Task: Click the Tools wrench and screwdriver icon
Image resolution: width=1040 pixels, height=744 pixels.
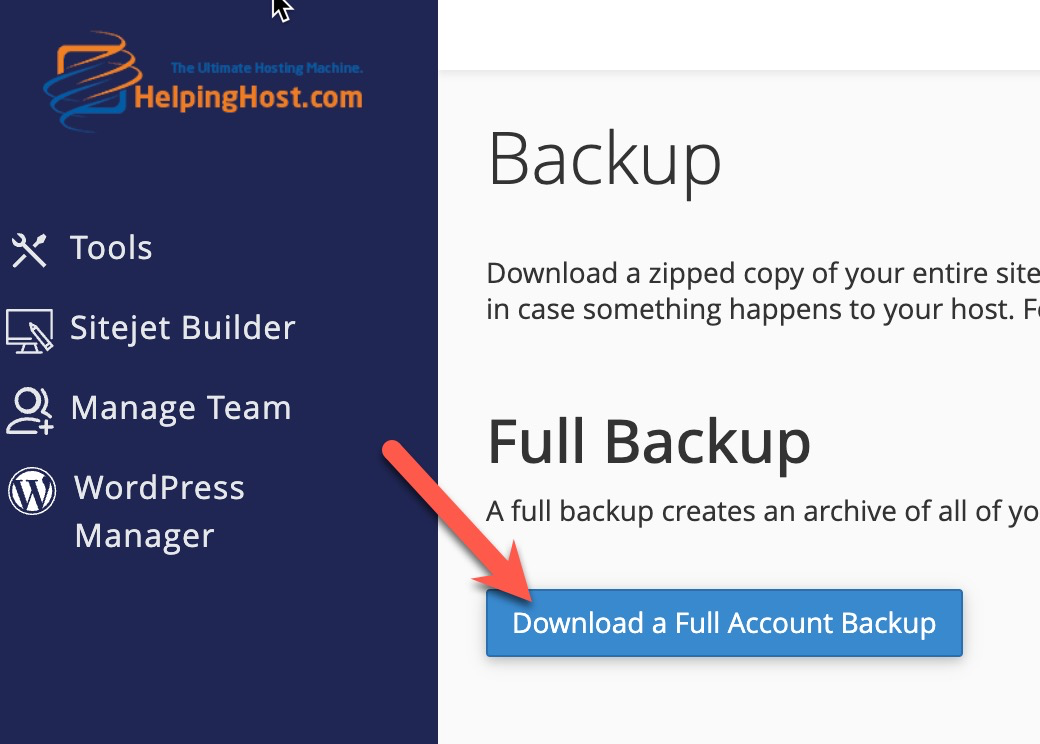Action: click(x=29, y=250)
